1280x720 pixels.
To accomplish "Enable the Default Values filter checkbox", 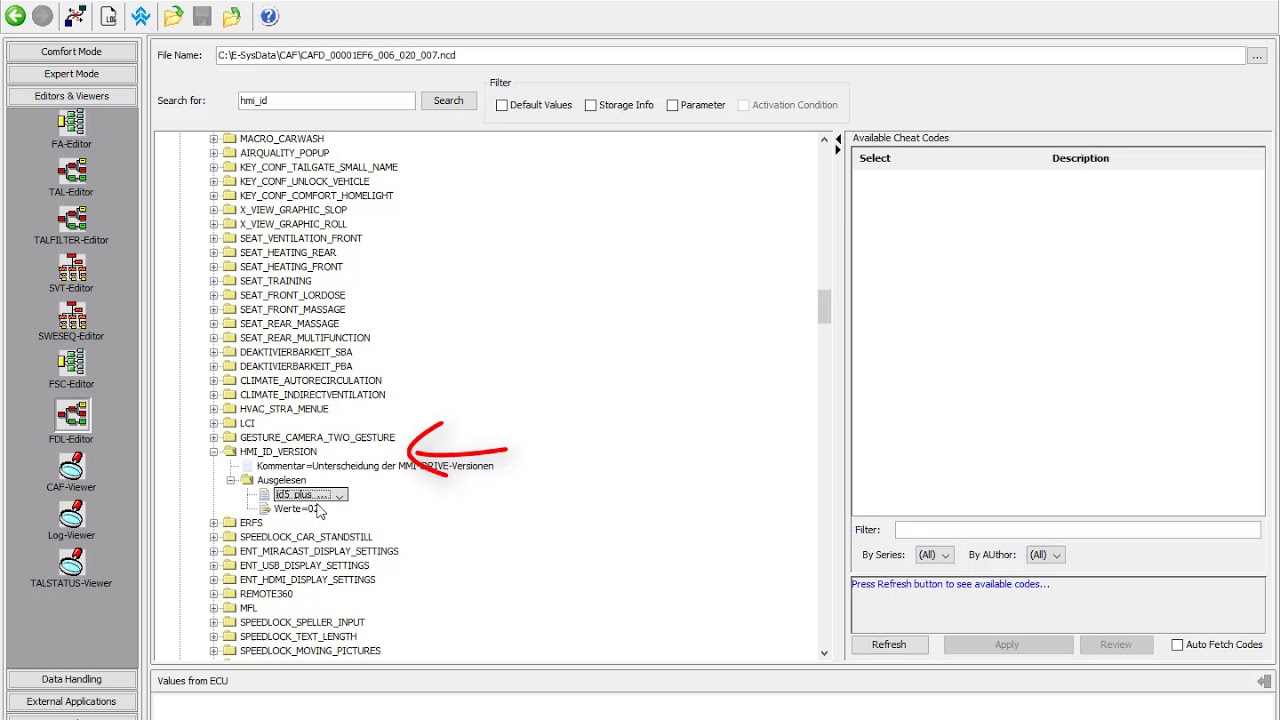I will click(502, 105).
